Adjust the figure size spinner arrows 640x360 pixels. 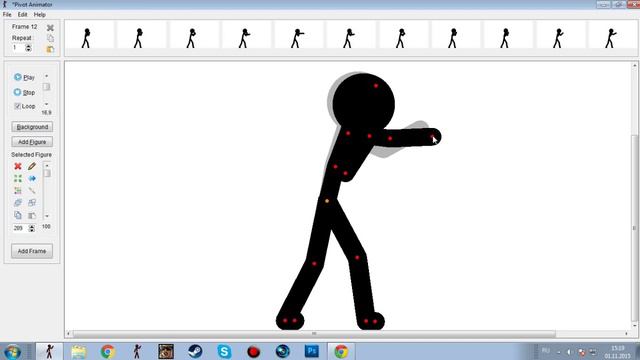pos(31,228)
